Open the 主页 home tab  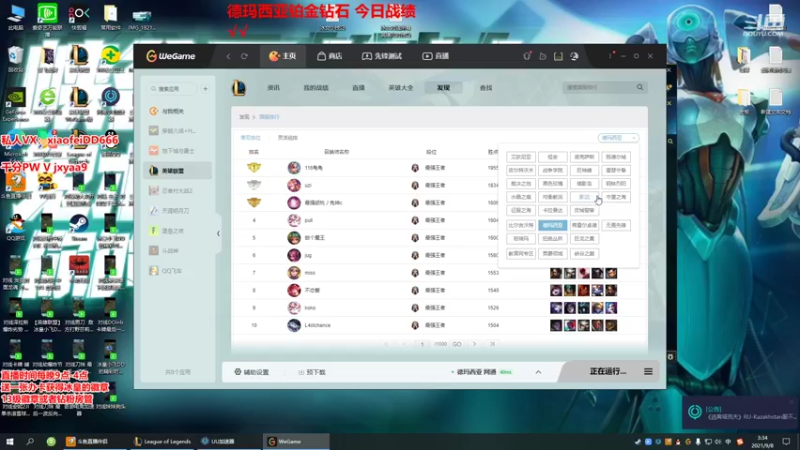coord(283,56)
